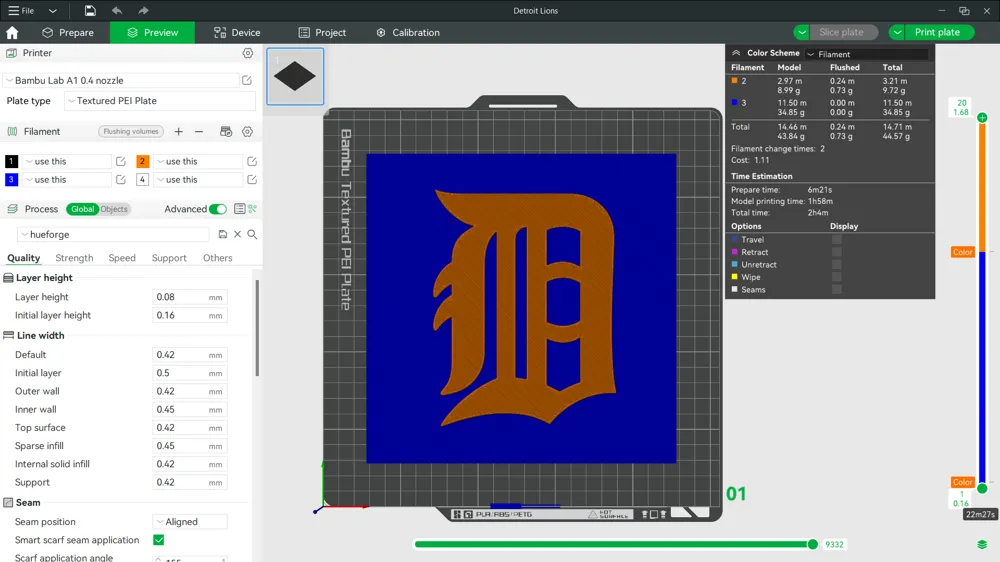Switch to the Prepare tab

pos(68,33)
